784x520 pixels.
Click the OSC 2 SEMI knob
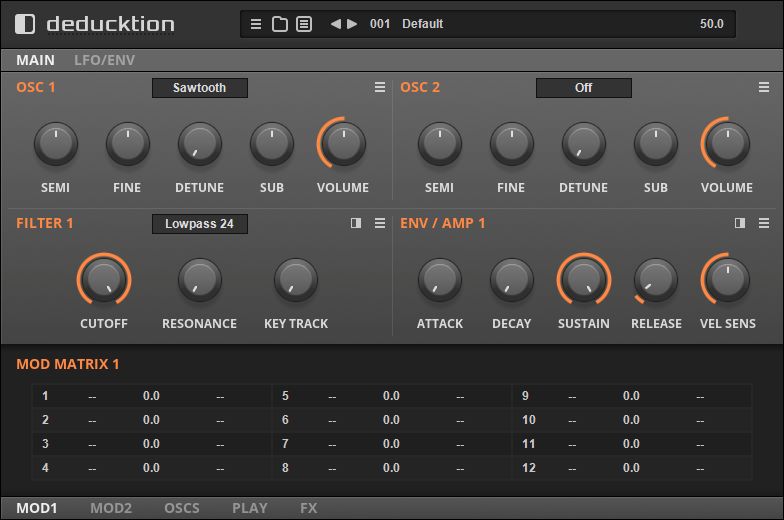[x=440, y=144]
